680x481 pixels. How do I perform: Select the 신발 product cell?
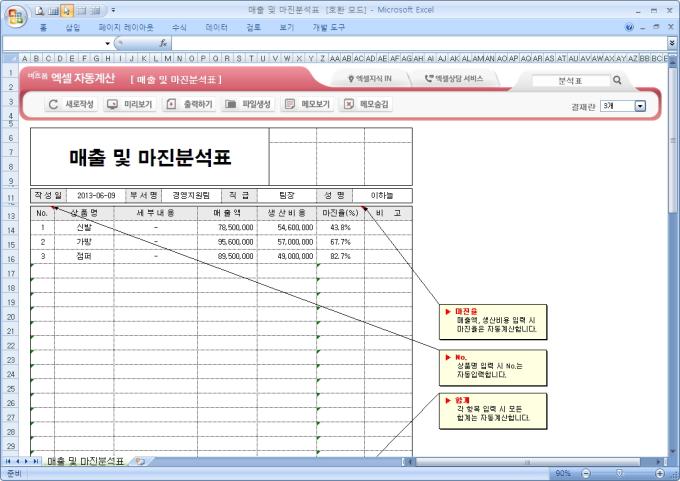coord(84,228)
